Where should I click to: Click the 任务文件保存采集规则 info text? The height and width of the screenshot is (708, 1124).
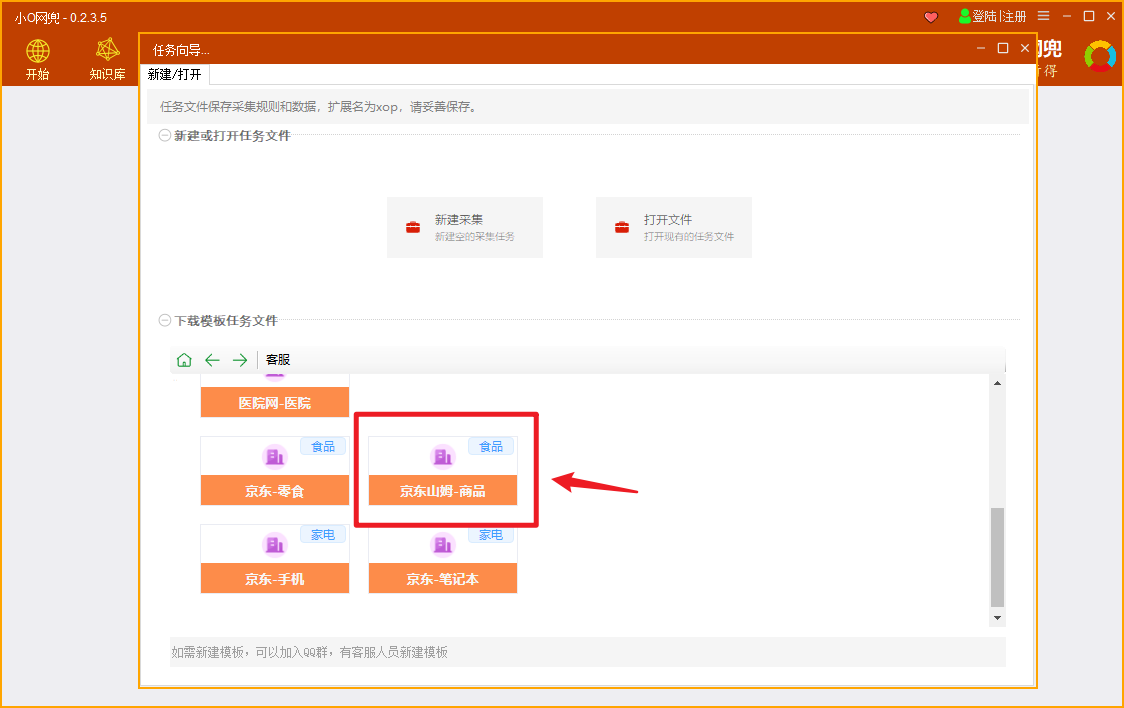click(320, 107)
